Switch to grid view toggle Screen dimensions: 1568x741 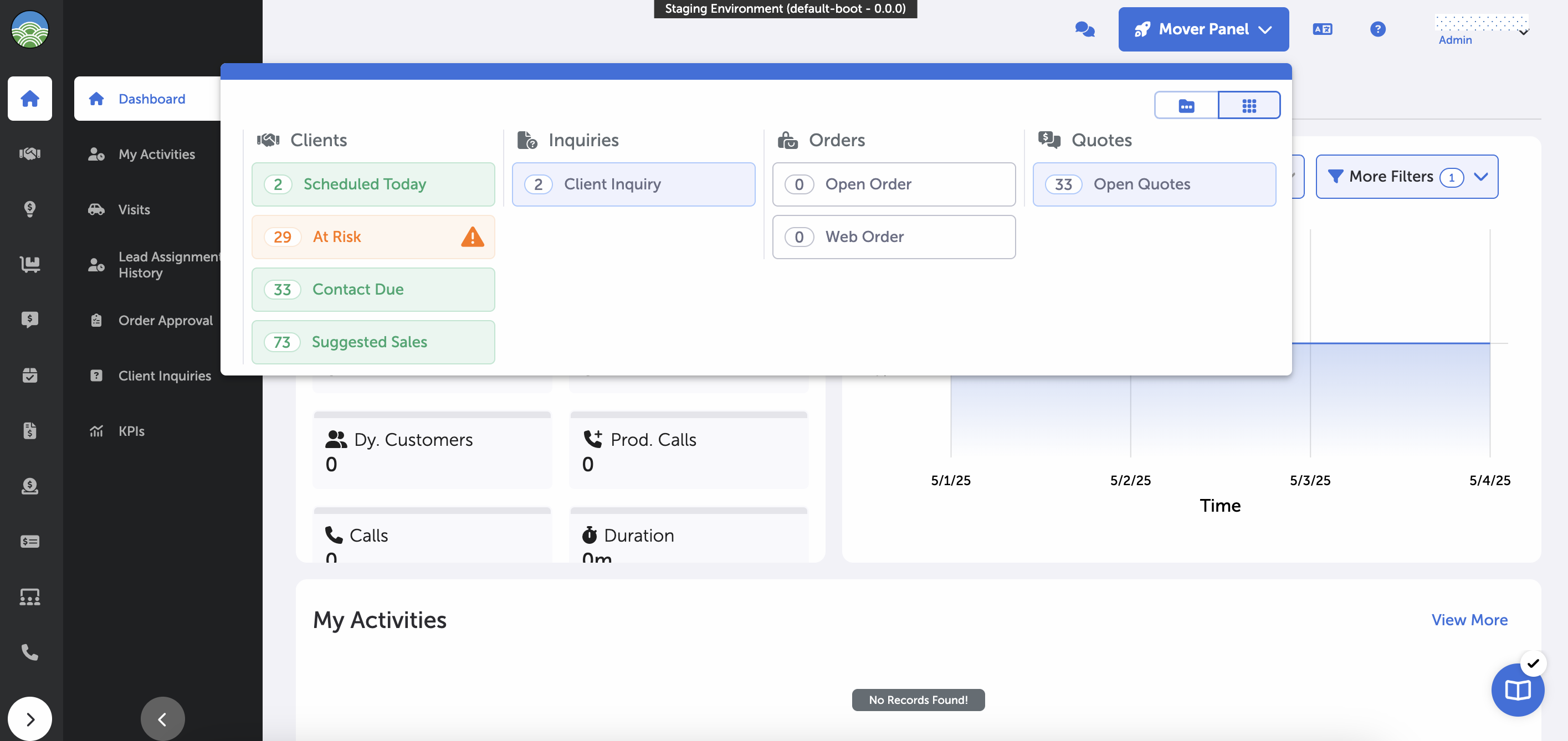tap(1249, 106)
